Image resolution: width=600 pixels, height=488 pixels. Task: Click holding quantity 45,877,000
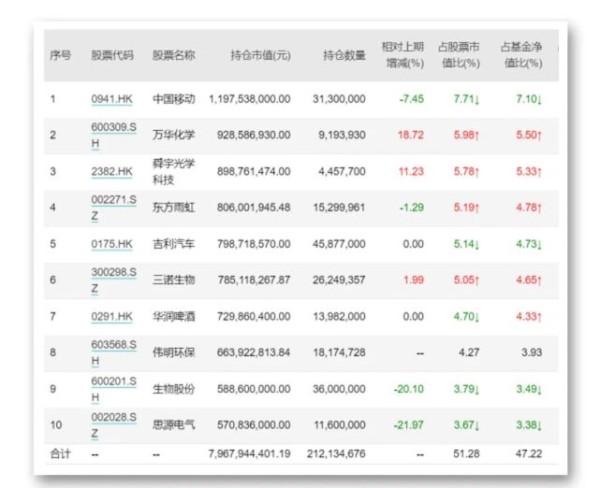(x=339, y=244)
